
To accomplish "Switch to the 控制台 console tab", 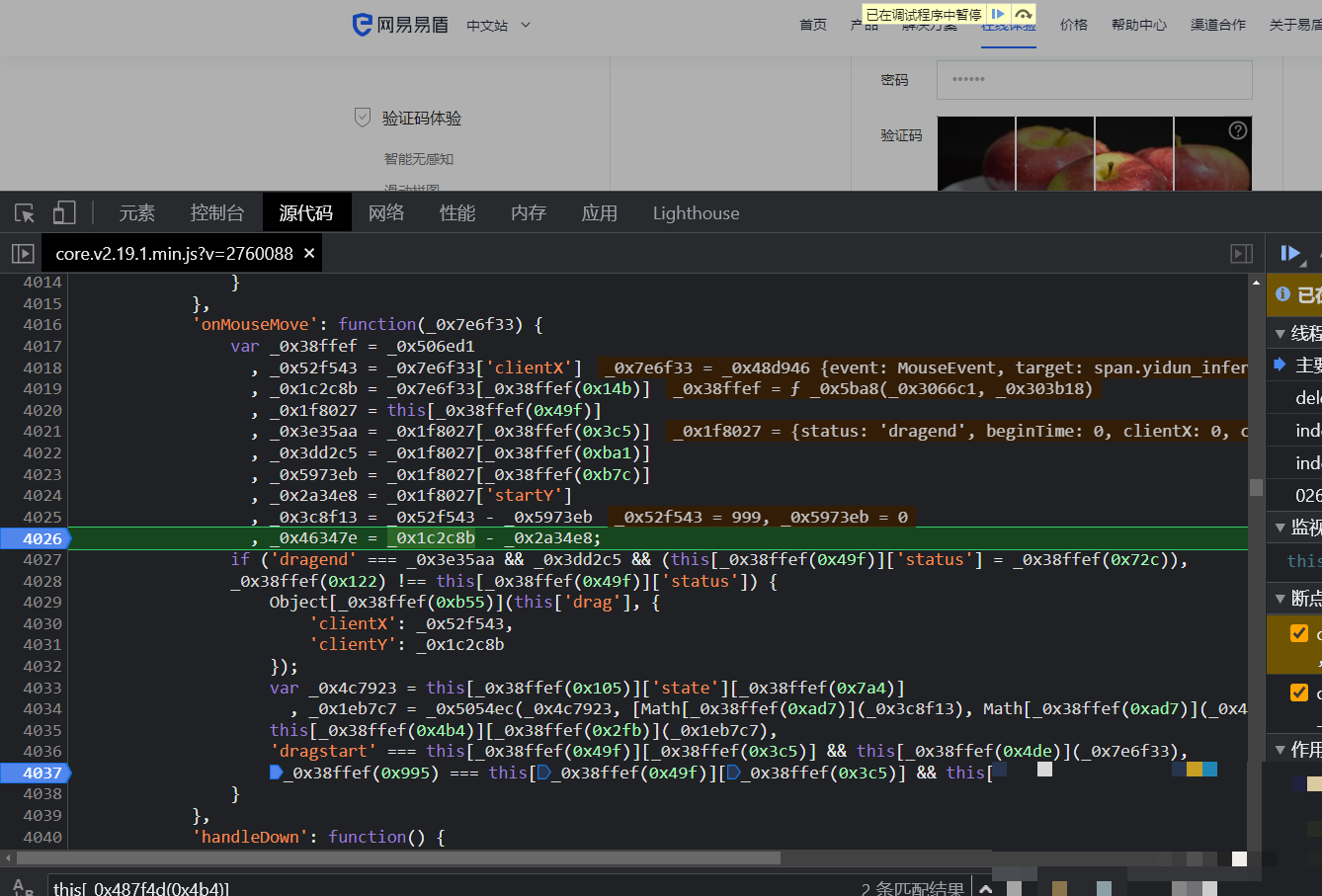I will pyautogui.click(x=216, y=213).
